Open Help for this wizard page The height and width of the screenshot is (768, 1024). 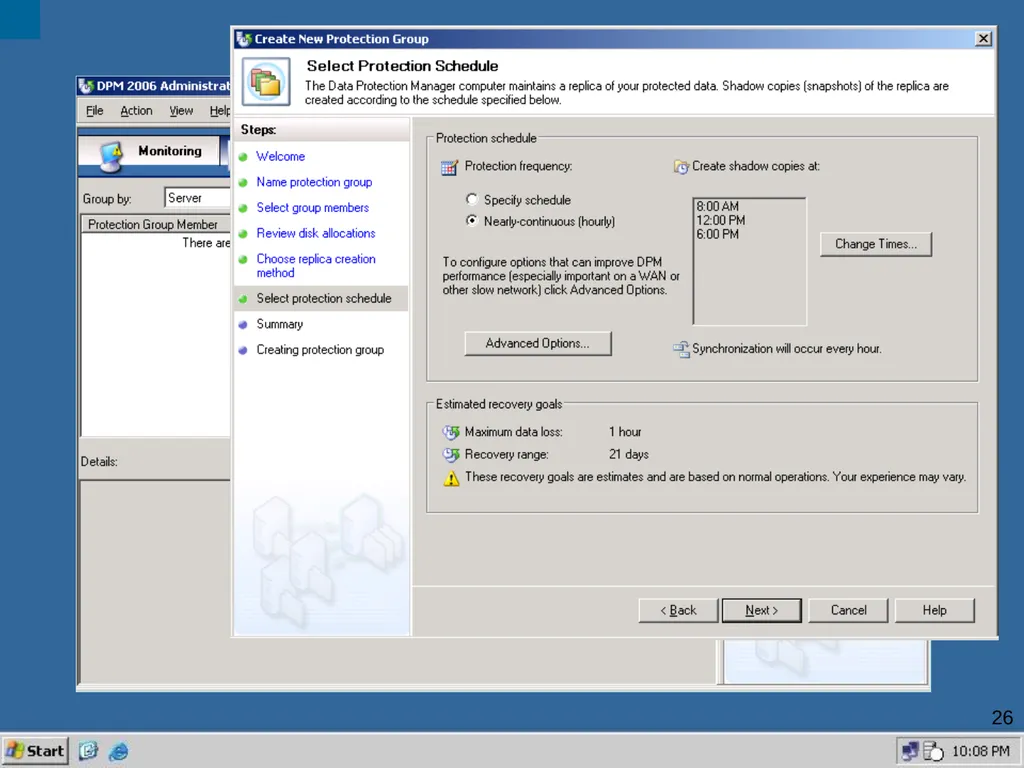pos(935,611)
